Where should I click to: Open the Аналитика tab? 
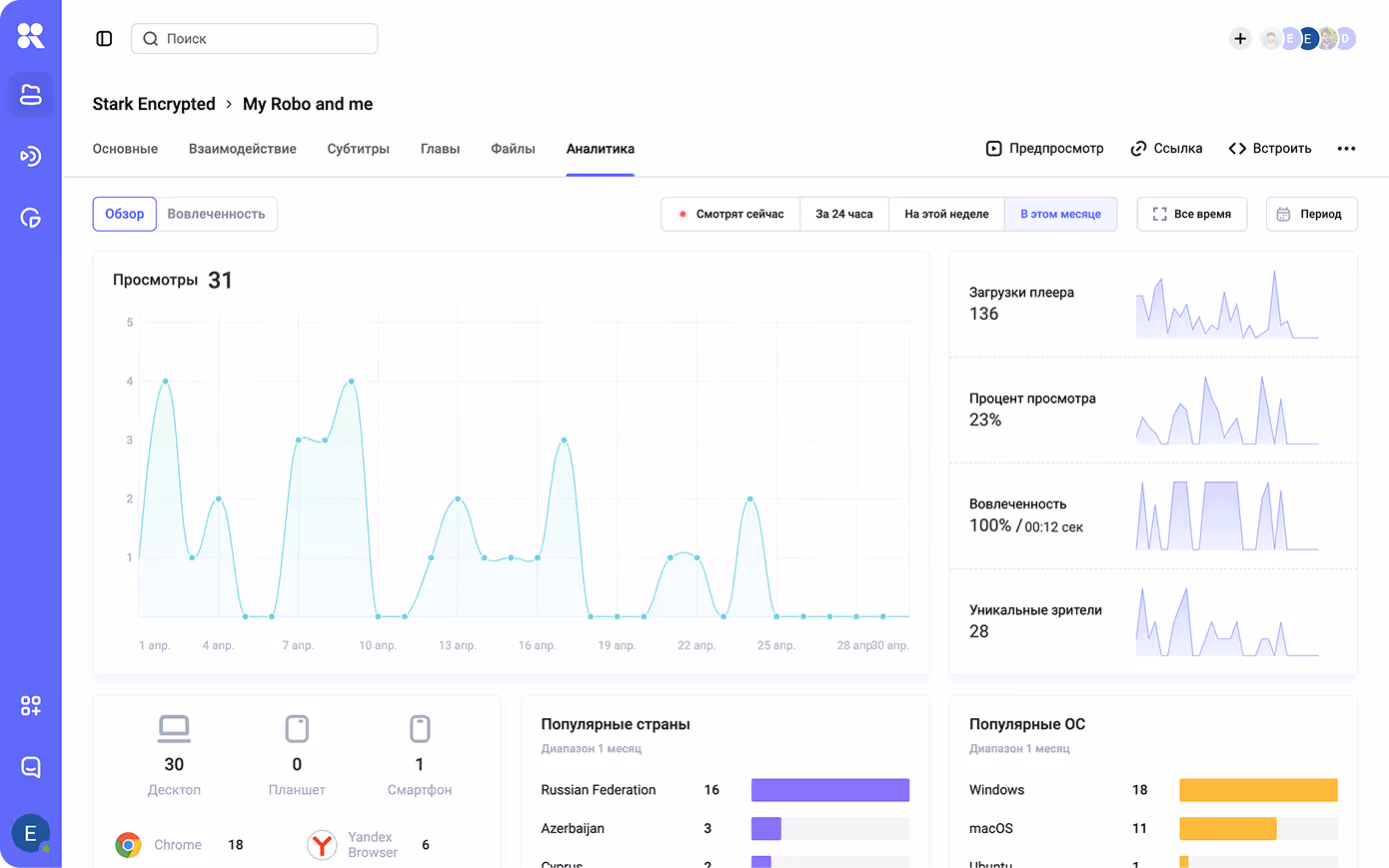tap(601, 149)
